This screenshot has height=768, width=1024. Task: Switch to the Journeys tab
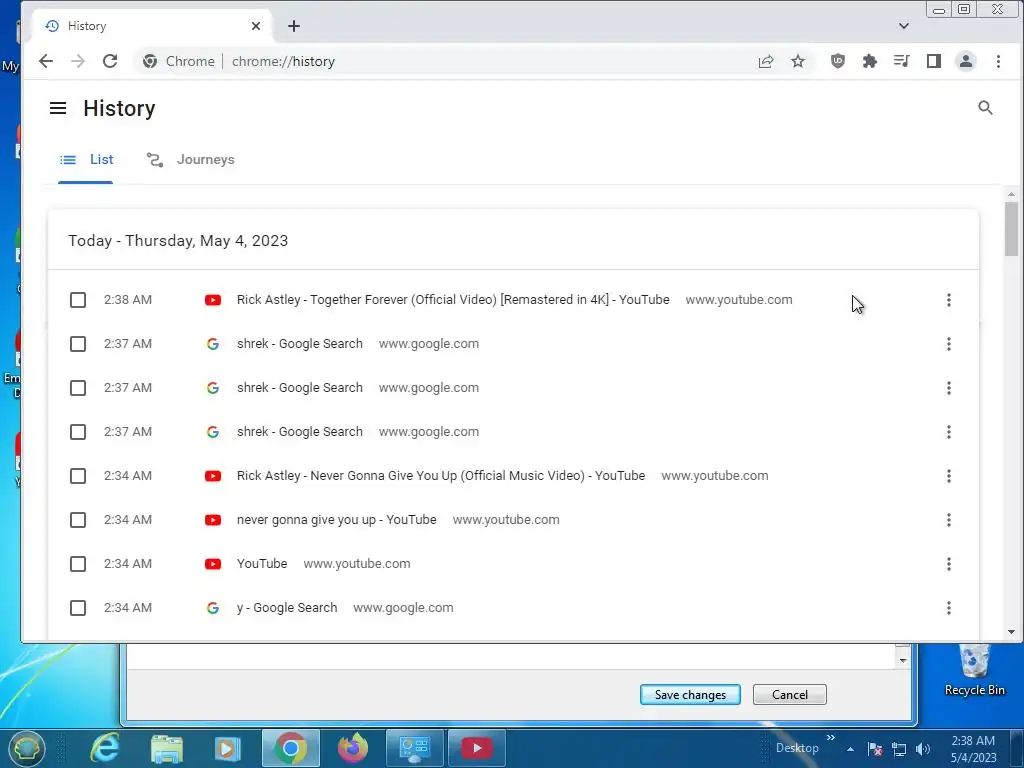[x=190, y=160]
